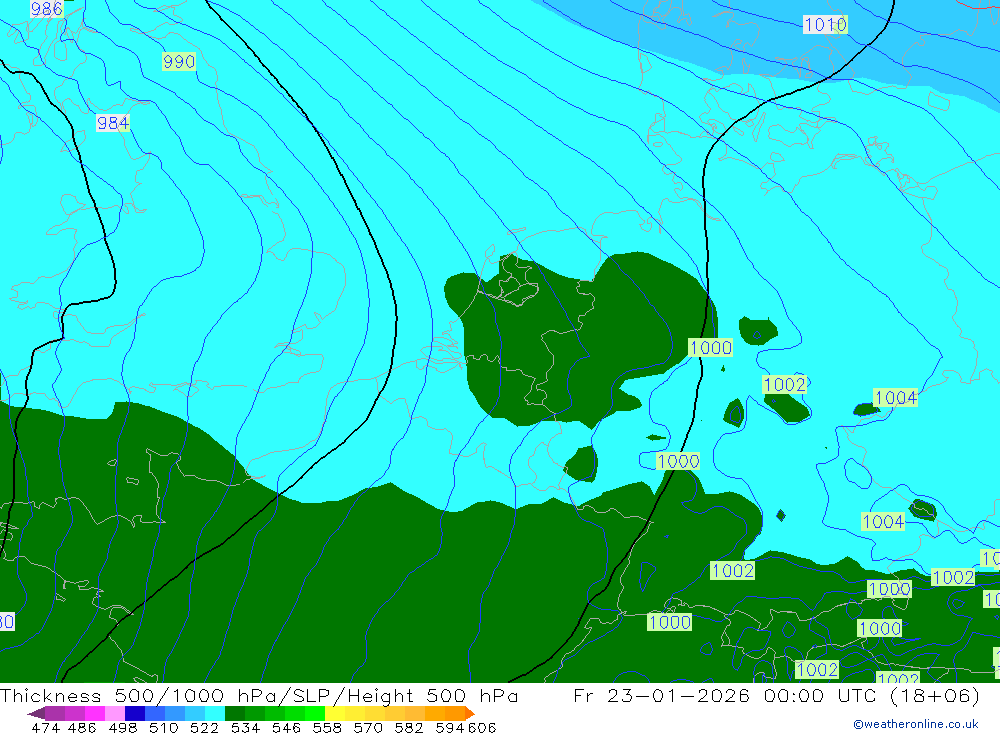Select the yellow swatch above 570 in the legend
The image size is (1000, 733).
355,713
